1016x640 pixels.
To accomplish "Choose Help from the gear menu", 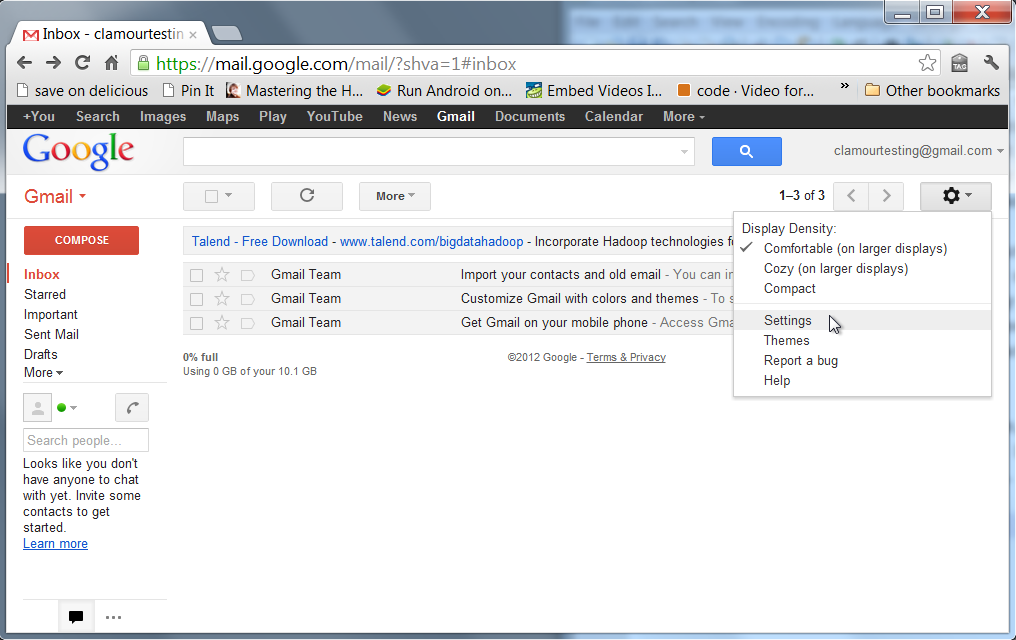I will 777,381.
